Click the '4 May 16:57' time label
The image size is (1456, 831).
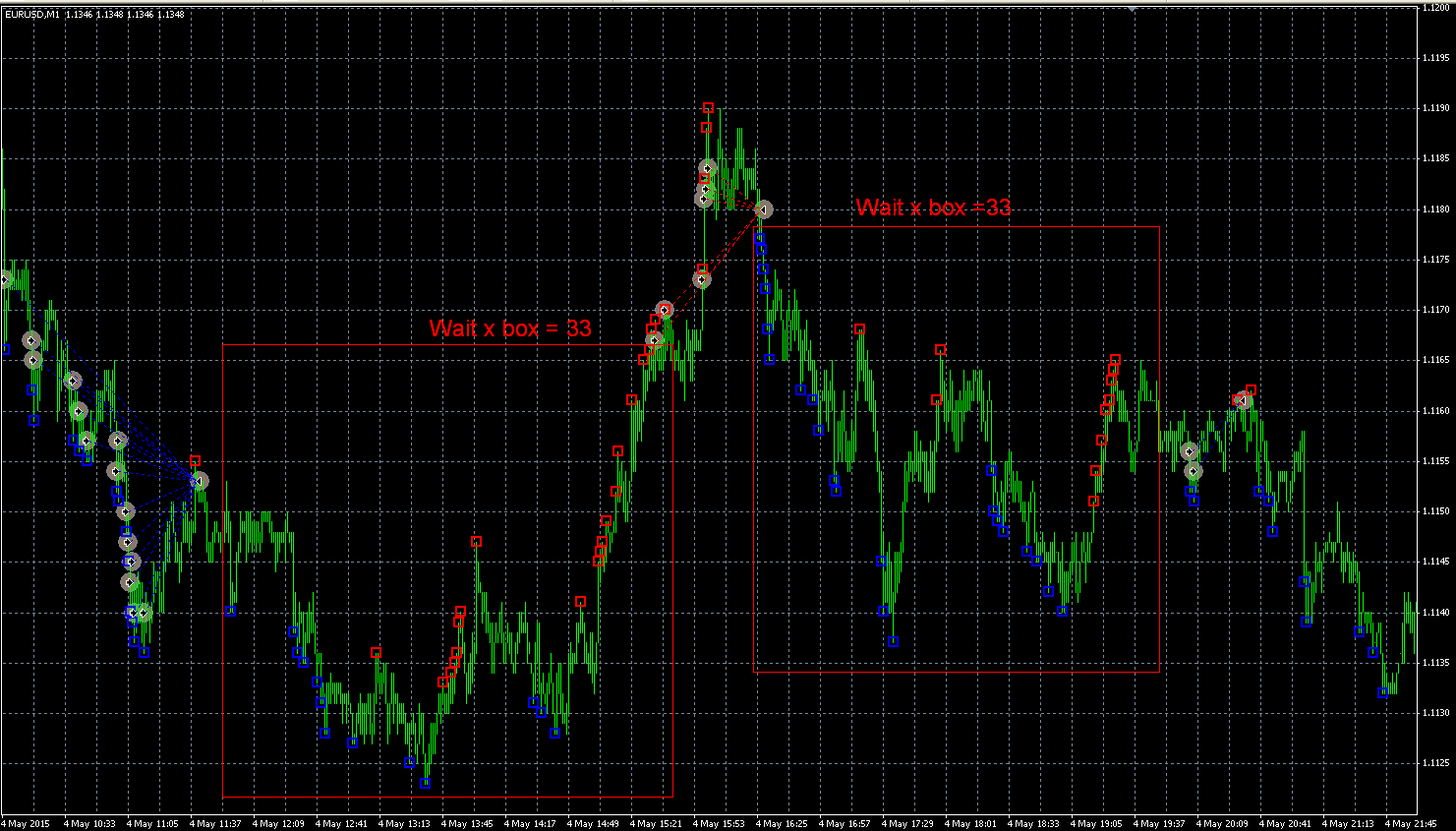[844, 824]
